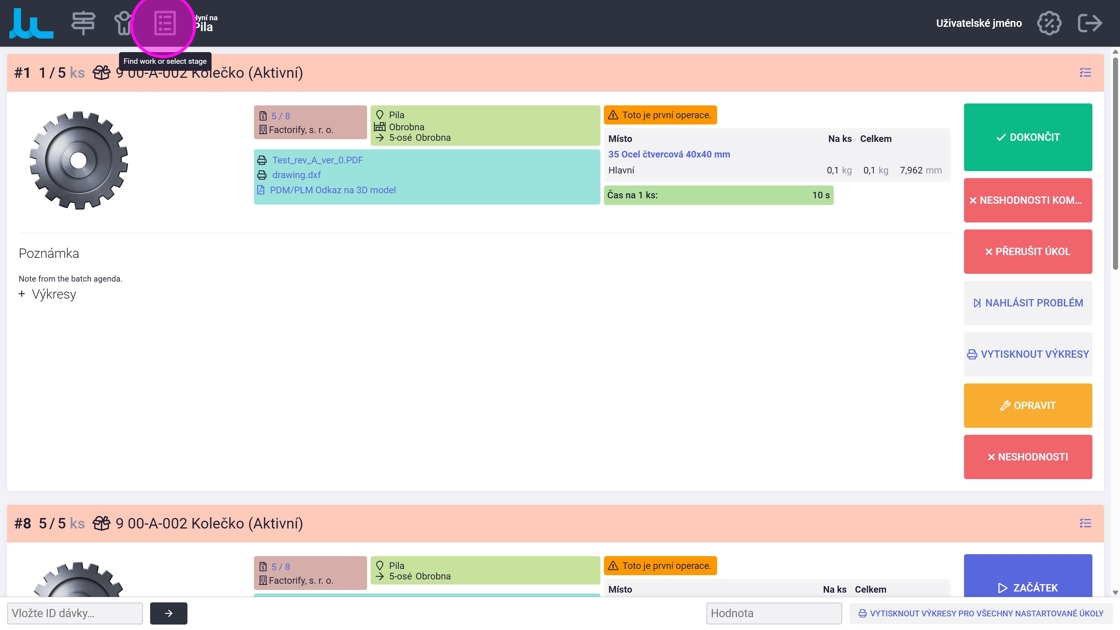Focus the Vložte ID dávky input field
The image size is (1120, 630).
coord(75,613)
